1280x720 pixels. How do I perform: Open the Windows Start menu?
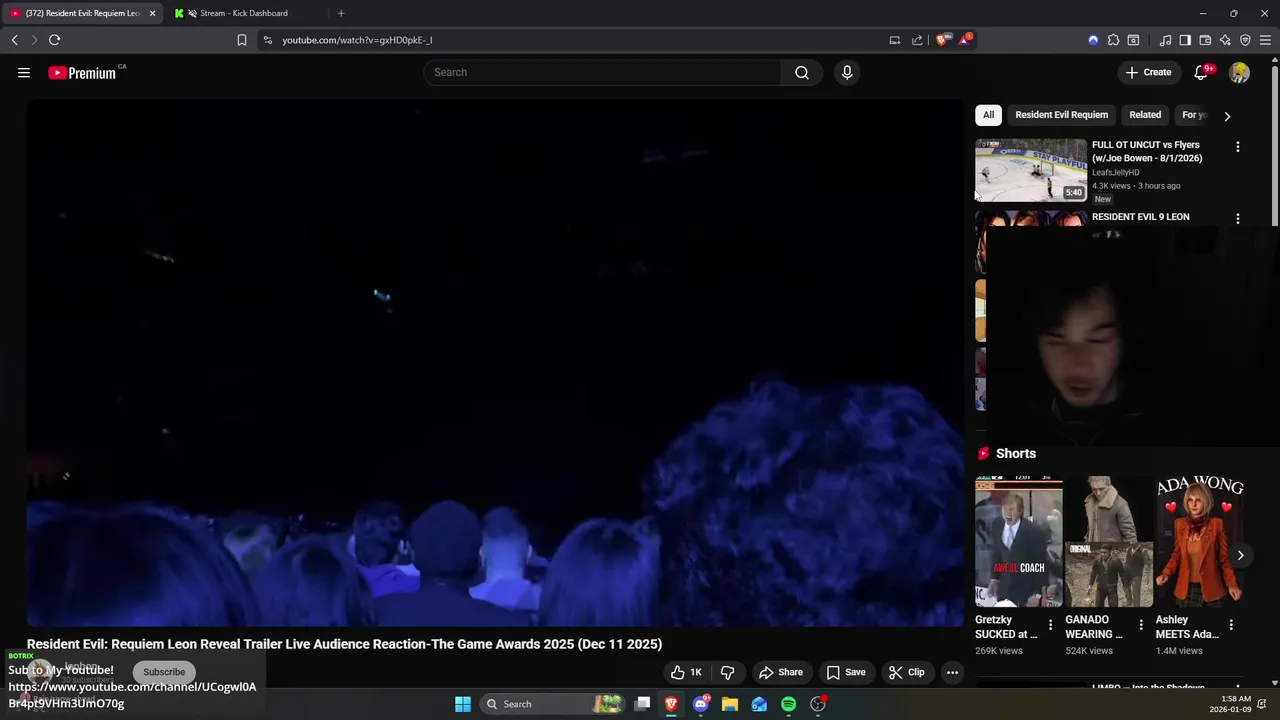pos(463,704)
